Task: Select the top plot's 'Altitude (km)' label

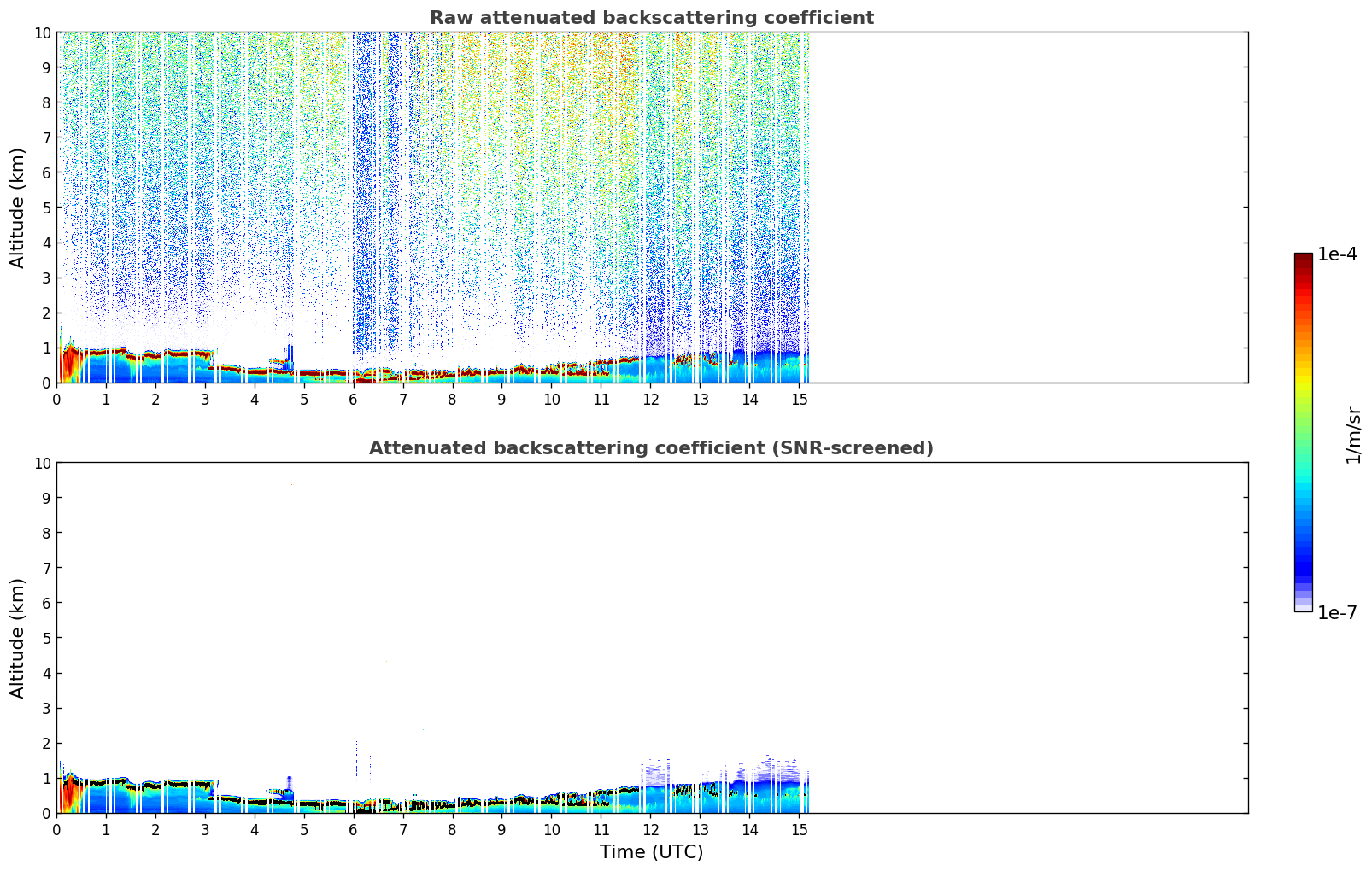Action: pyautogui.click(x=18, y=208)
